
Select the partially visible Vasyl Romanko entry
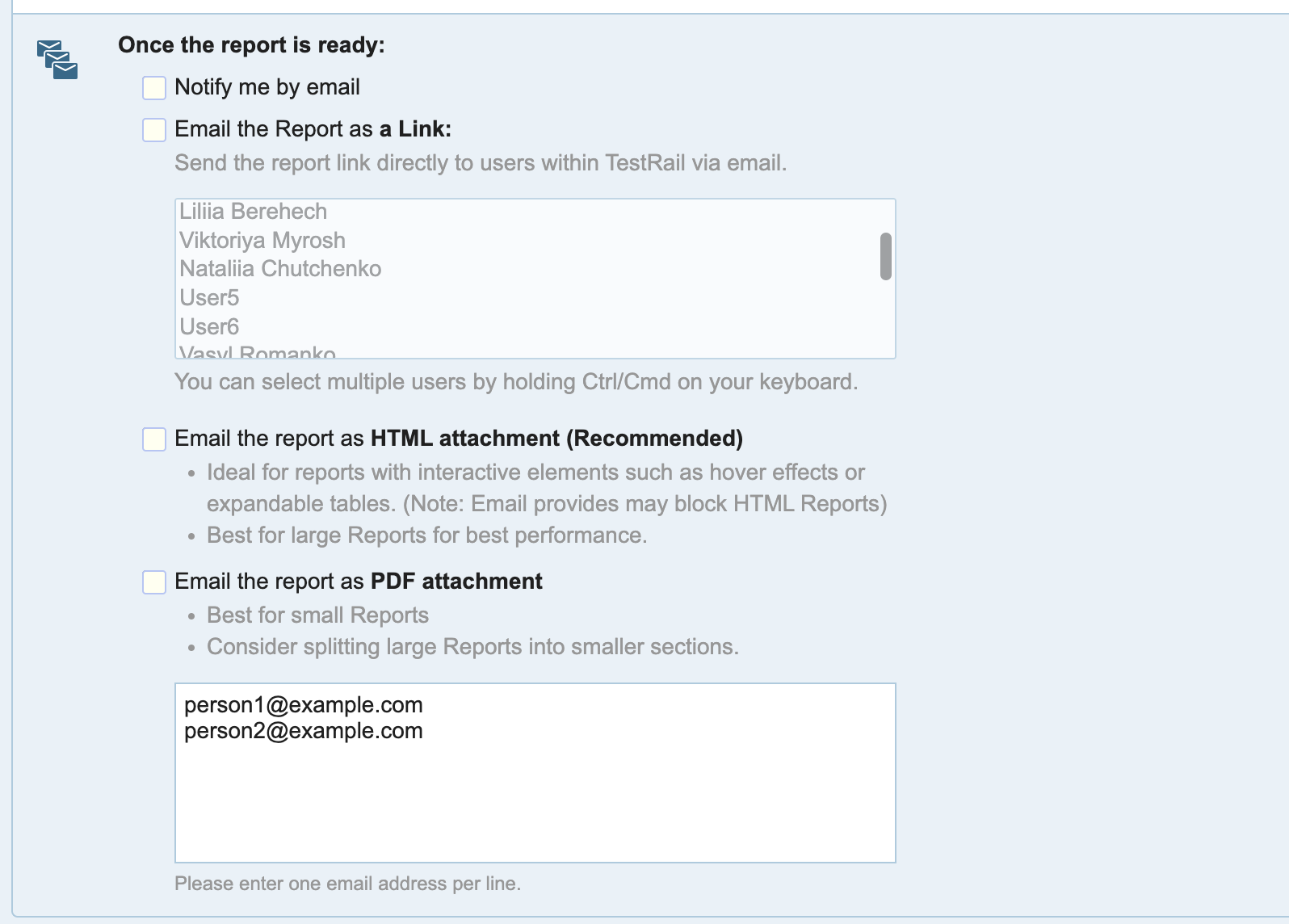(257, 353)
